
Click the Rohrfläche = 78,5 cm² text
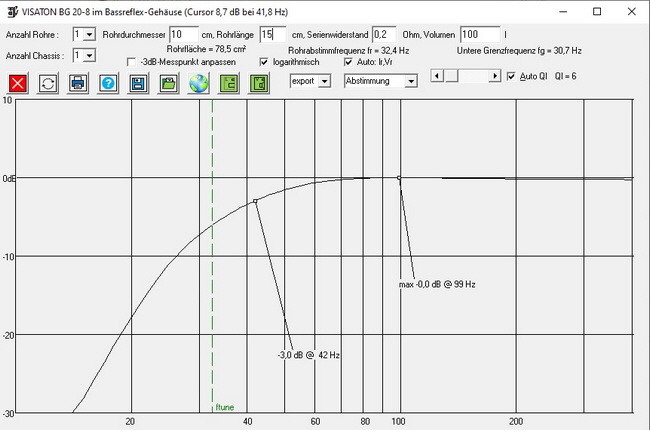pos(206,49)
